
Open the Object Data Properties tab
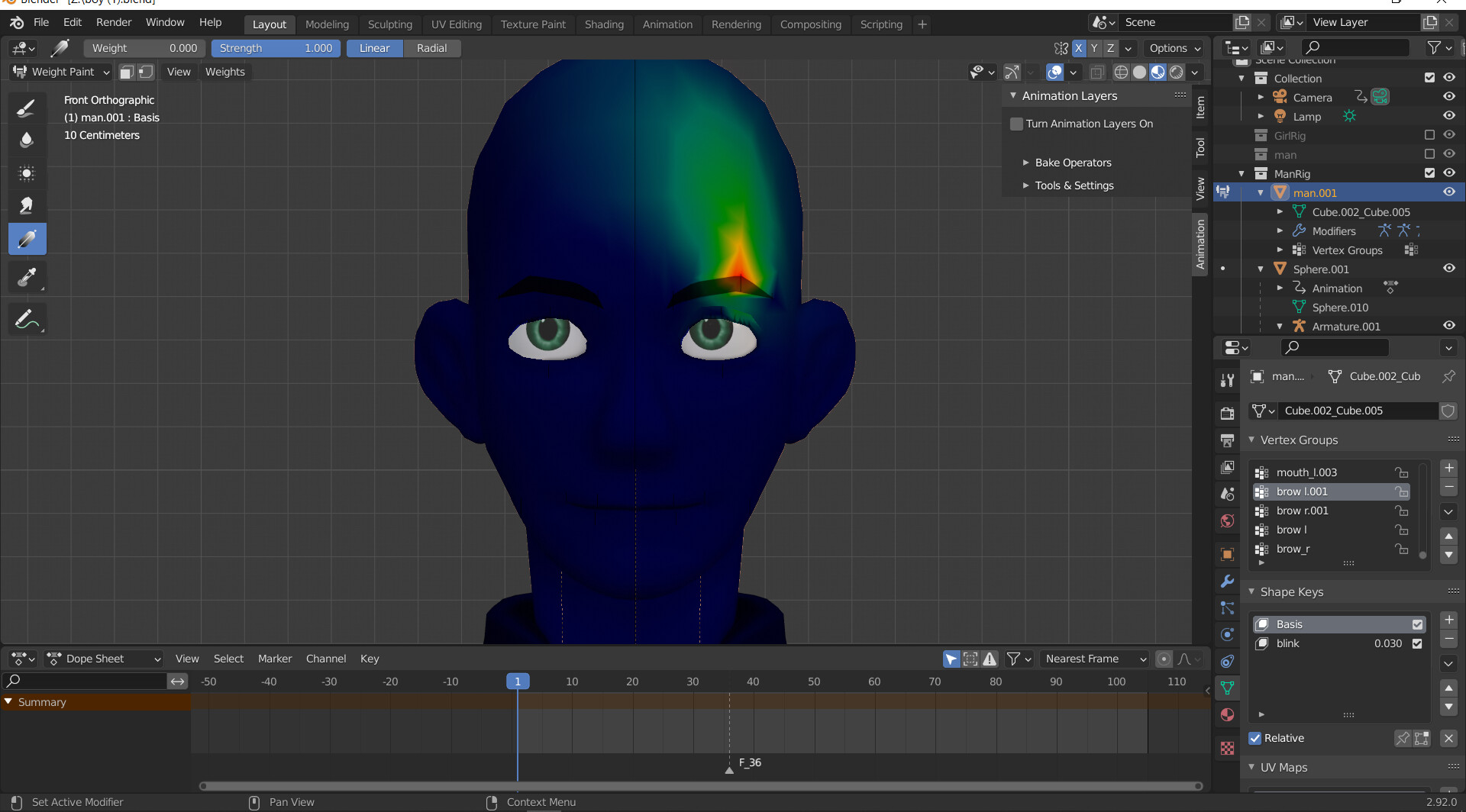tap(1229, 688)
